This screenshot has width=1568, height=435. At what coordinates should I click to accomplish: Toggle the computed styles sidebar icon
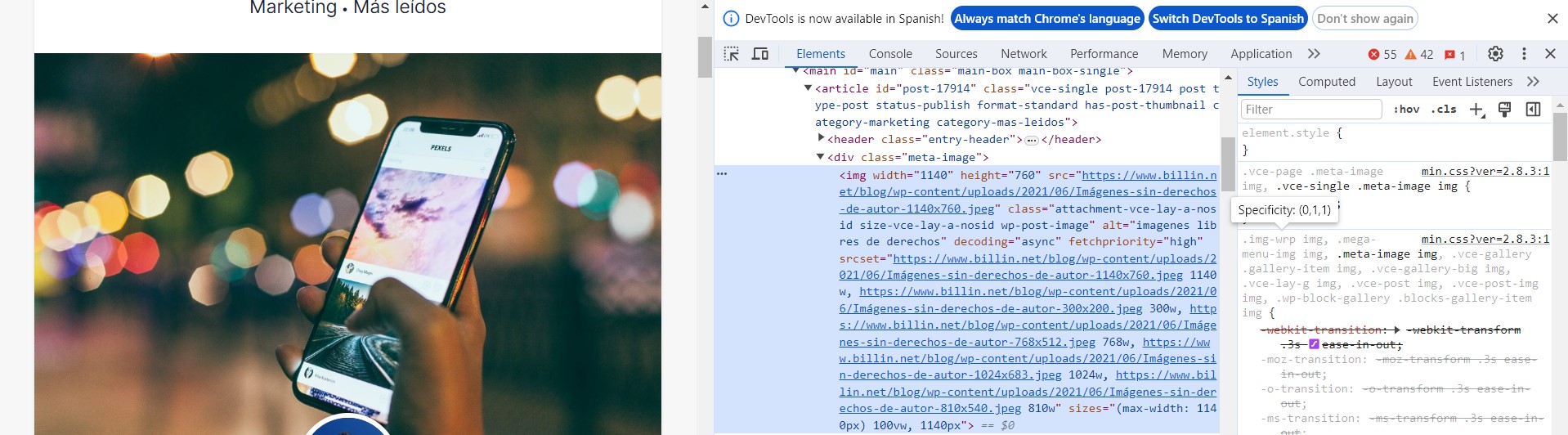pyautogui.click(x=1534, y=110)
